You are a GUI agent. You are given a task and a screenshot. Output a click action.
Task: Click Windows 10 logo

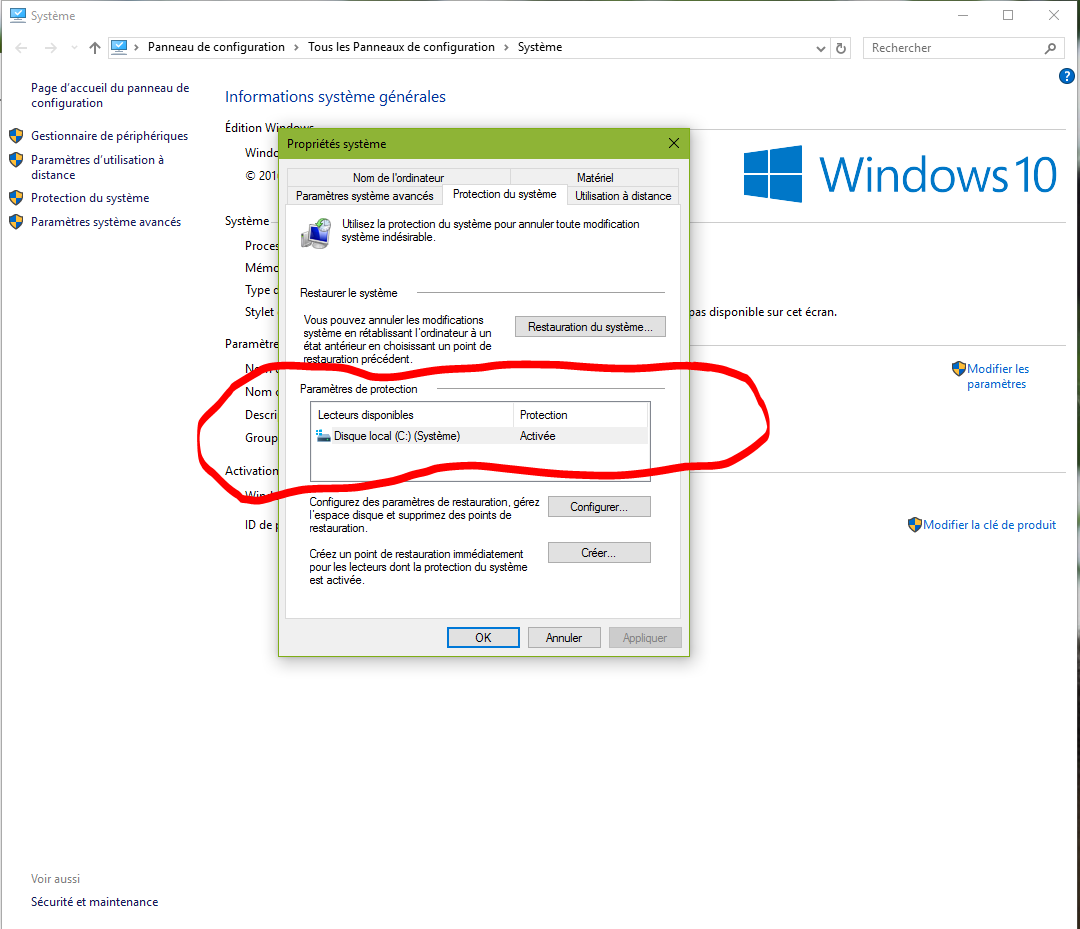[900, 174]
